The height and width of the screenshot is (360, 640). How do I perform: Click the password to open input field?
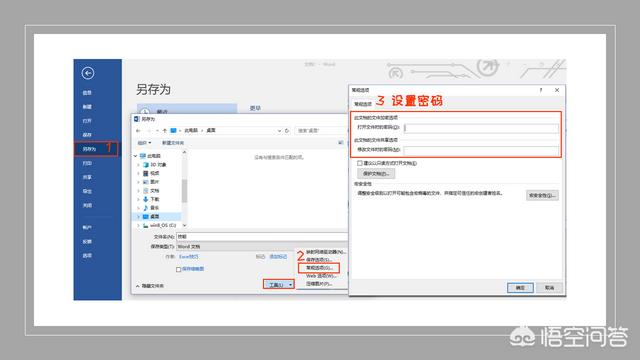click(x=481, y=128)
